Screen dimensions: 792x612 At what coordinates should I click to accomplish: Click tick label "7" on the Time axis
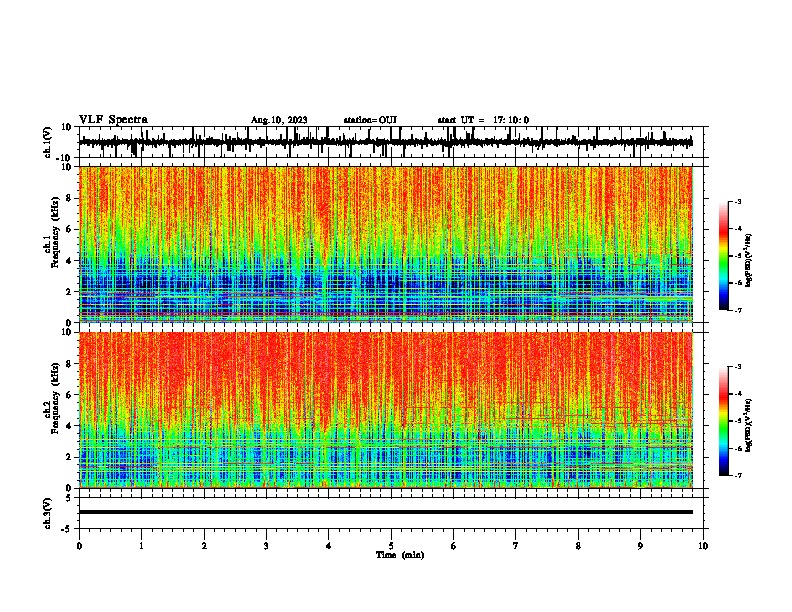point(516,546)
